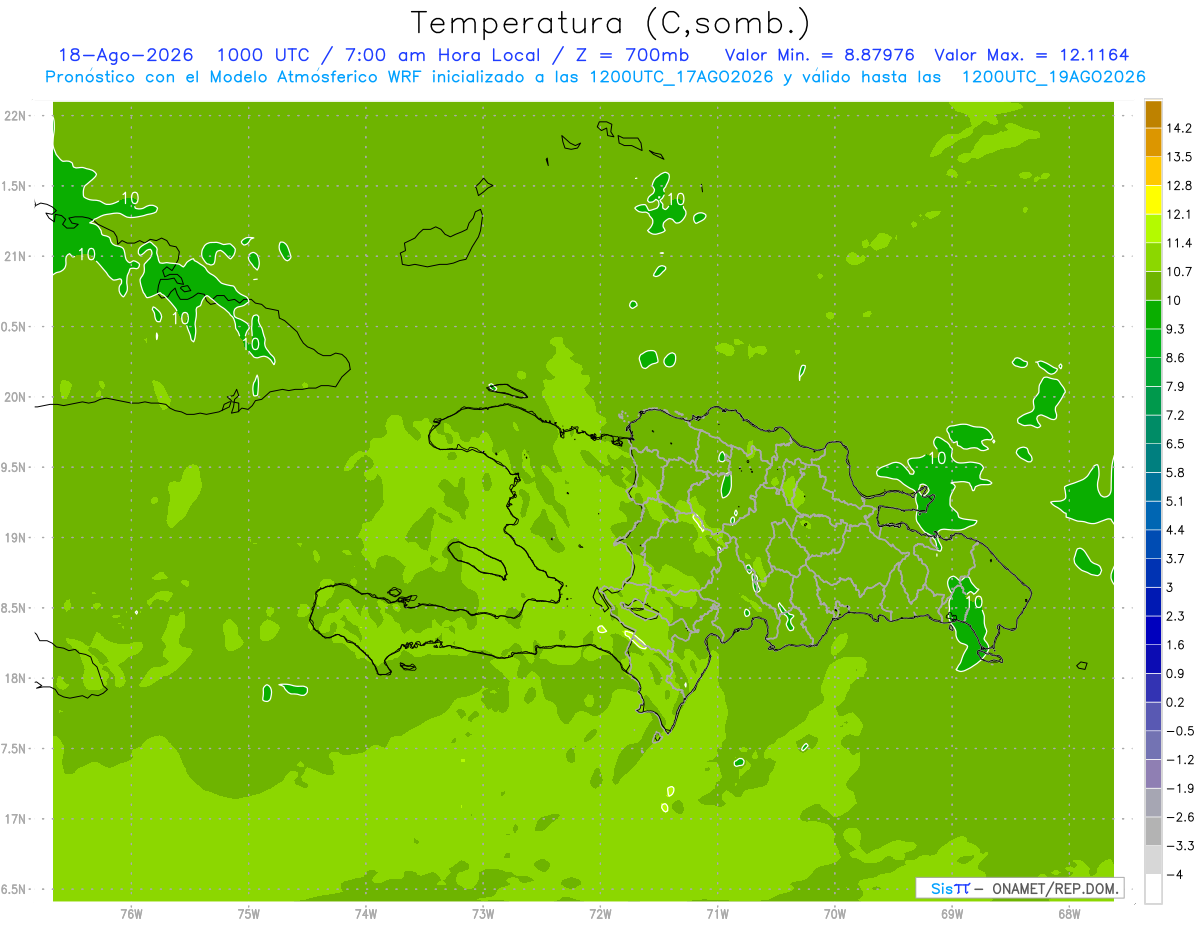Pick the purple swatch between -1.2 and -1.9
This screenshot has width=1200, height=927.
point(1153,774)
